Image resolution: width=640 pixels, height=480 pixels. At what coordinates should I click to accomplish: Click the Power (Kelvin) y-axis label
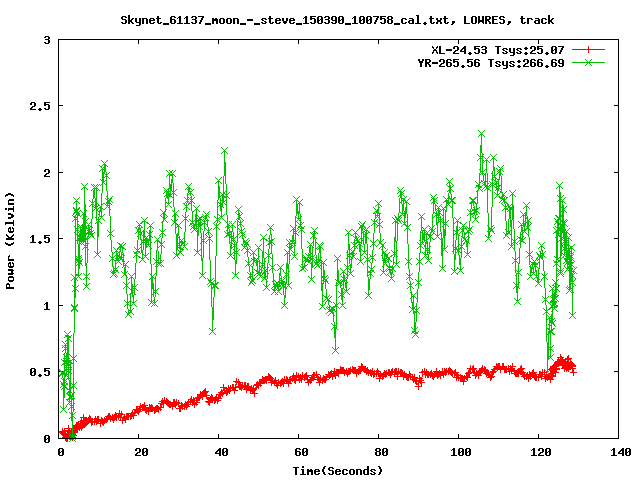point(11,237)
